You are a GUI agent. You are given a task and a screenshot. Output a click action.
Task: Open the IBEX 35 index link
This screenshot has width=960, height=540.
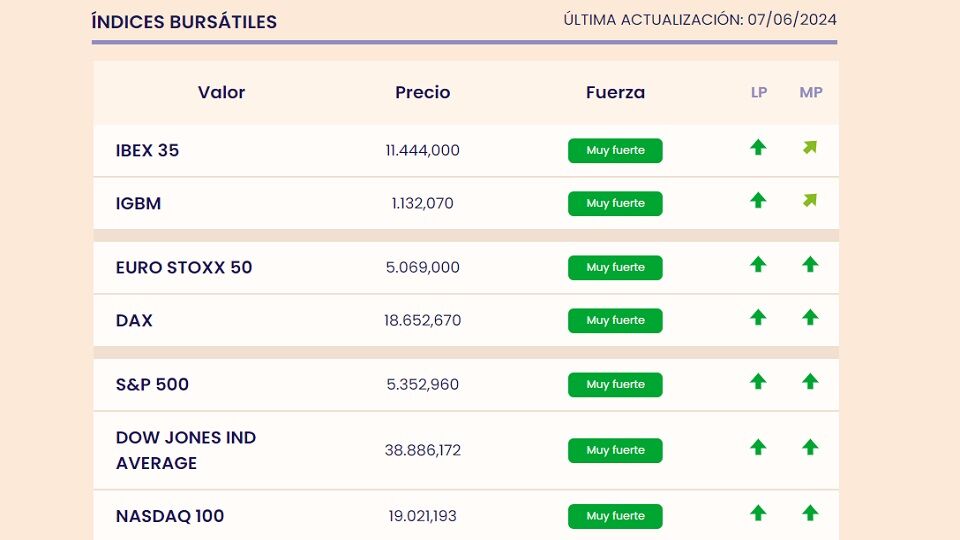click(x=147, y=151)
